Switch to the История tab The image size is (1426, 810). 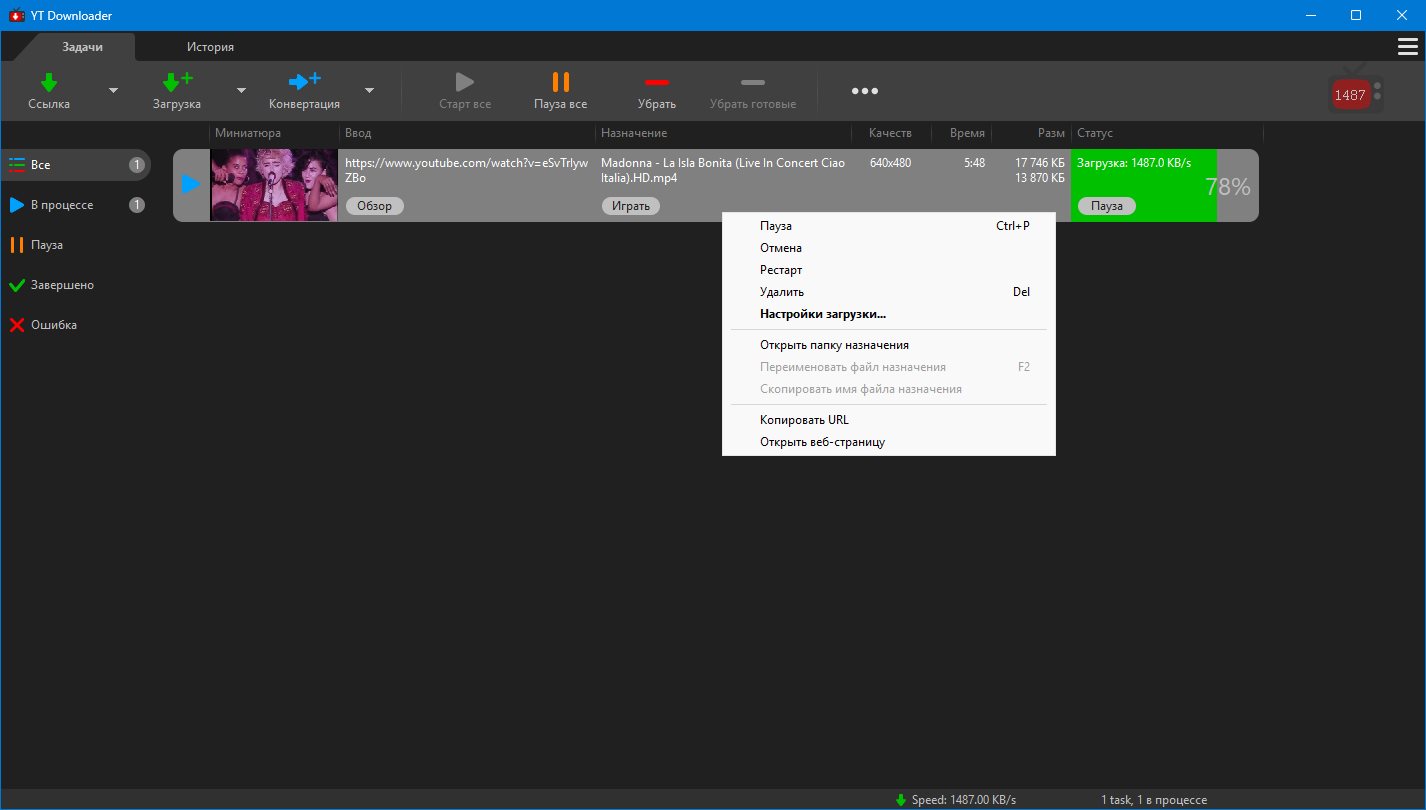coord(210,47)
